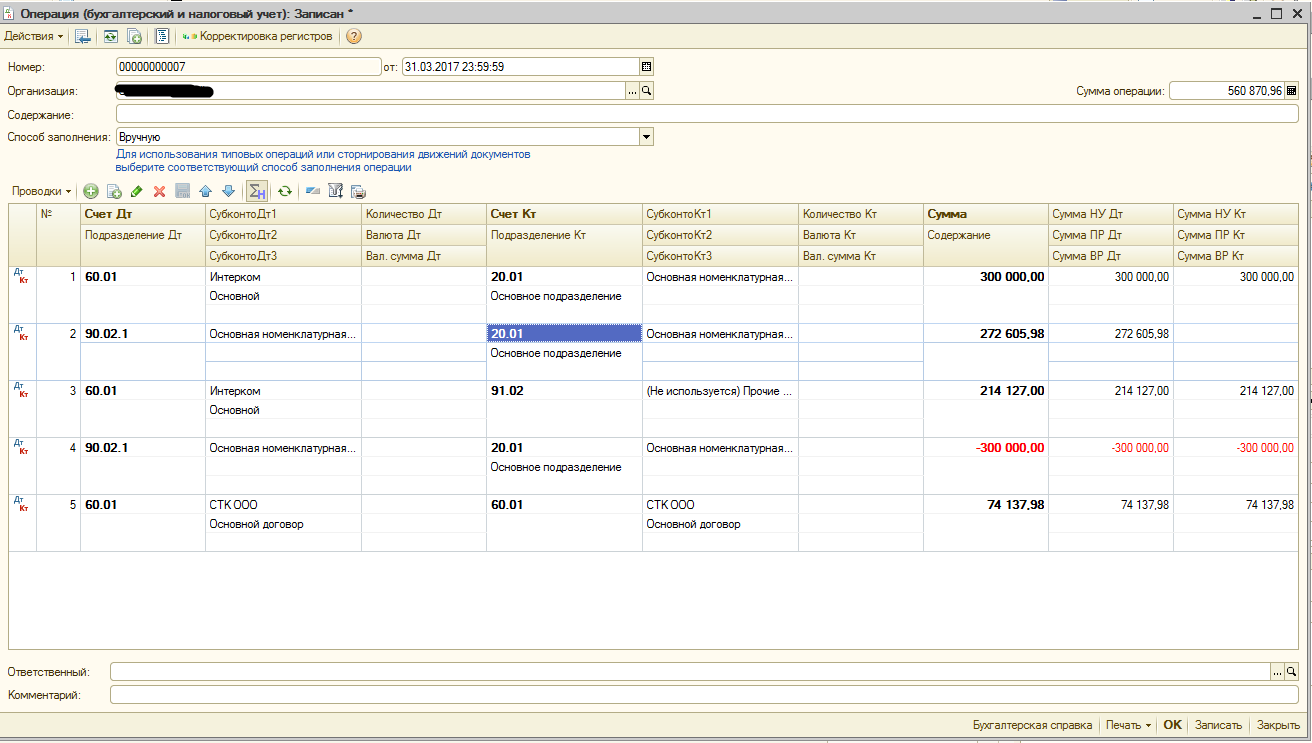Image resolution: width=1312 pixels, height=743 pixels.
Task: Move entry up with blue arrow
Action: (205, 191)
